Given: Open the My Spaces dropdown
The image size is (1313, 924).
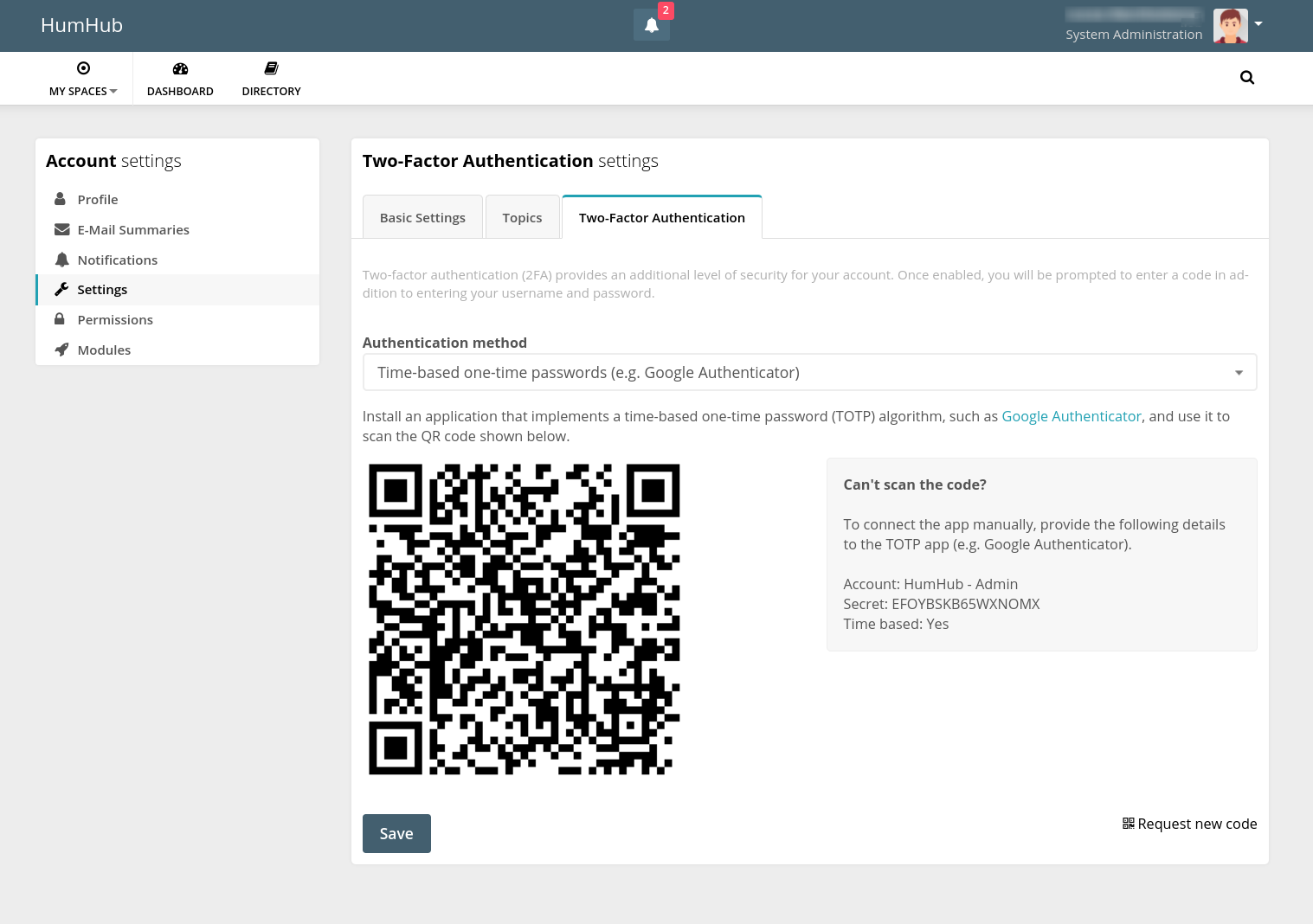Looking at the screenshot, I should click(83, 79).
